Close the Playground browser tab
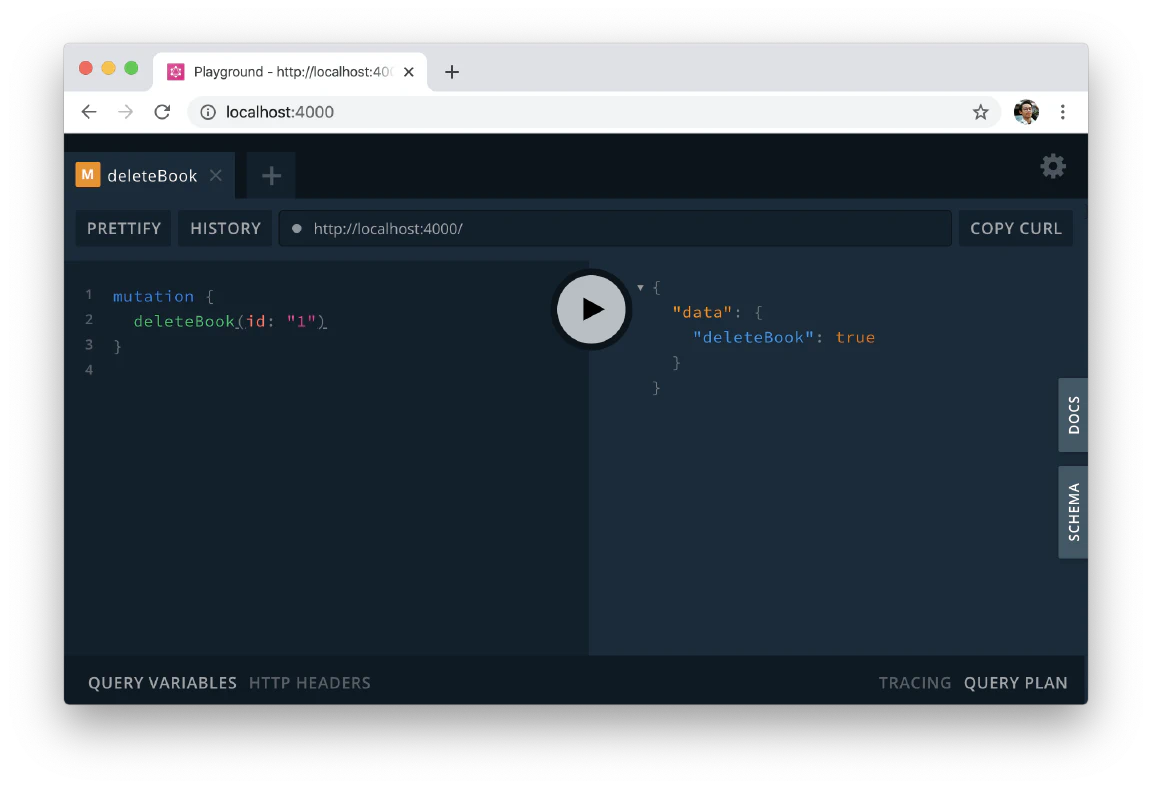This screenshot has width=1152, height=789. click(x=408, y=72)
